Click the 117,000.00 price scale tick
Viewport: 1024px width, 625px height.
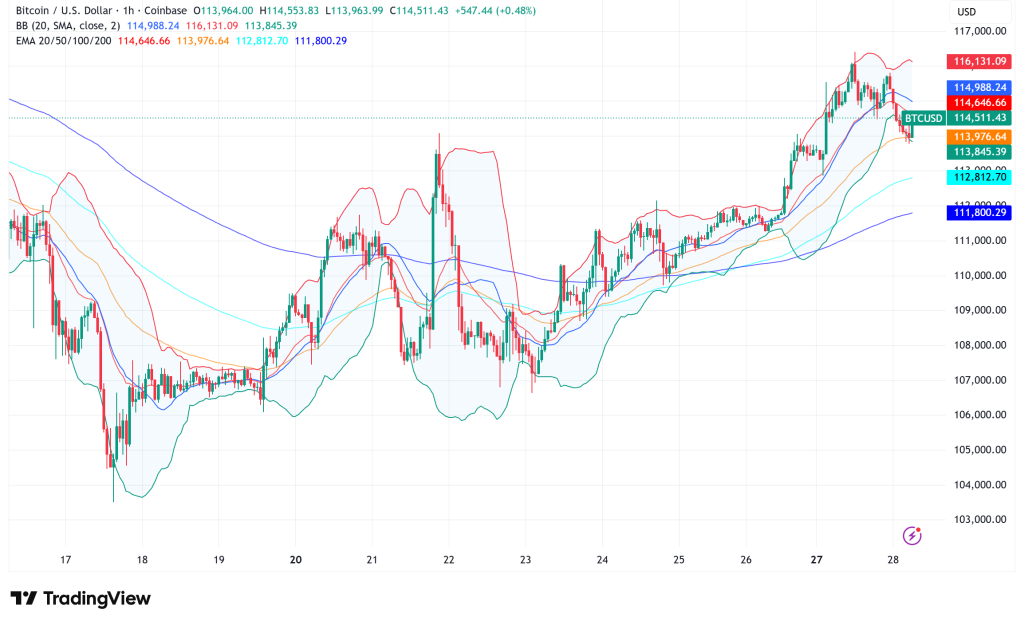point(980,31)
